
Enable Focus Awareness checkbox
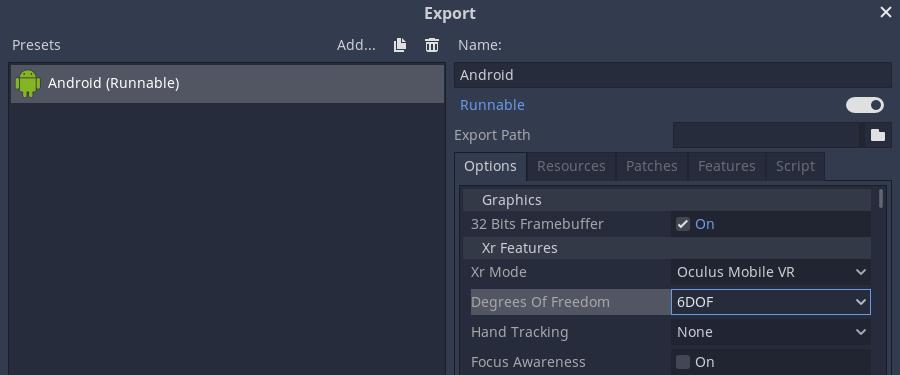(x=682, y=362)
